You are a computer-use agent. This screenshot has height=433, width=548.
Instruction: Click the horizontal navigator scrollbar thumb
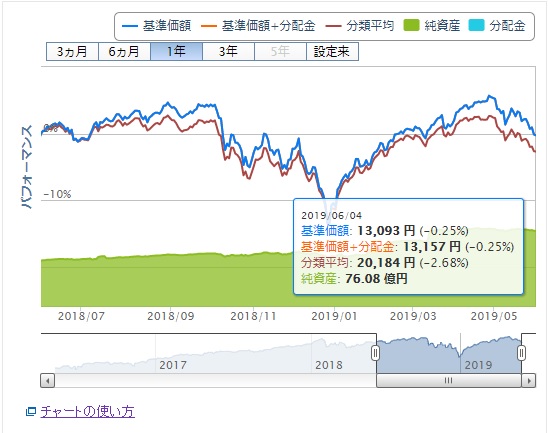pos(449,380)
